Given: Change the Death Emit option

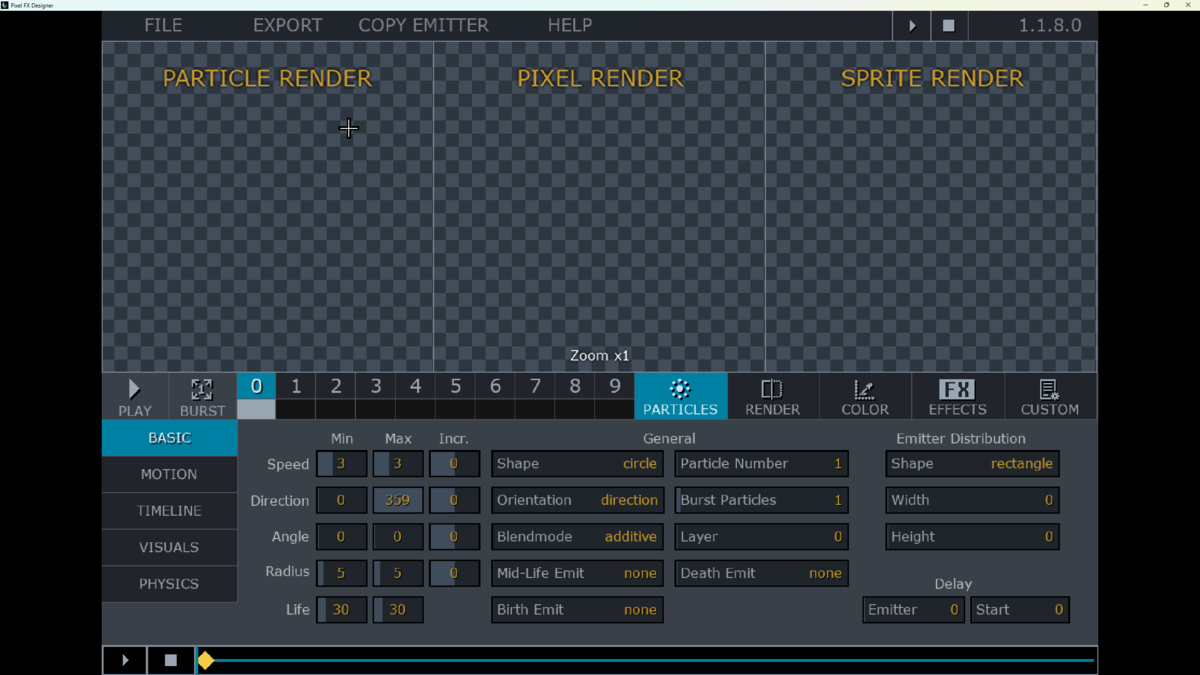Looking at the screenshot, I should point(762,573).
